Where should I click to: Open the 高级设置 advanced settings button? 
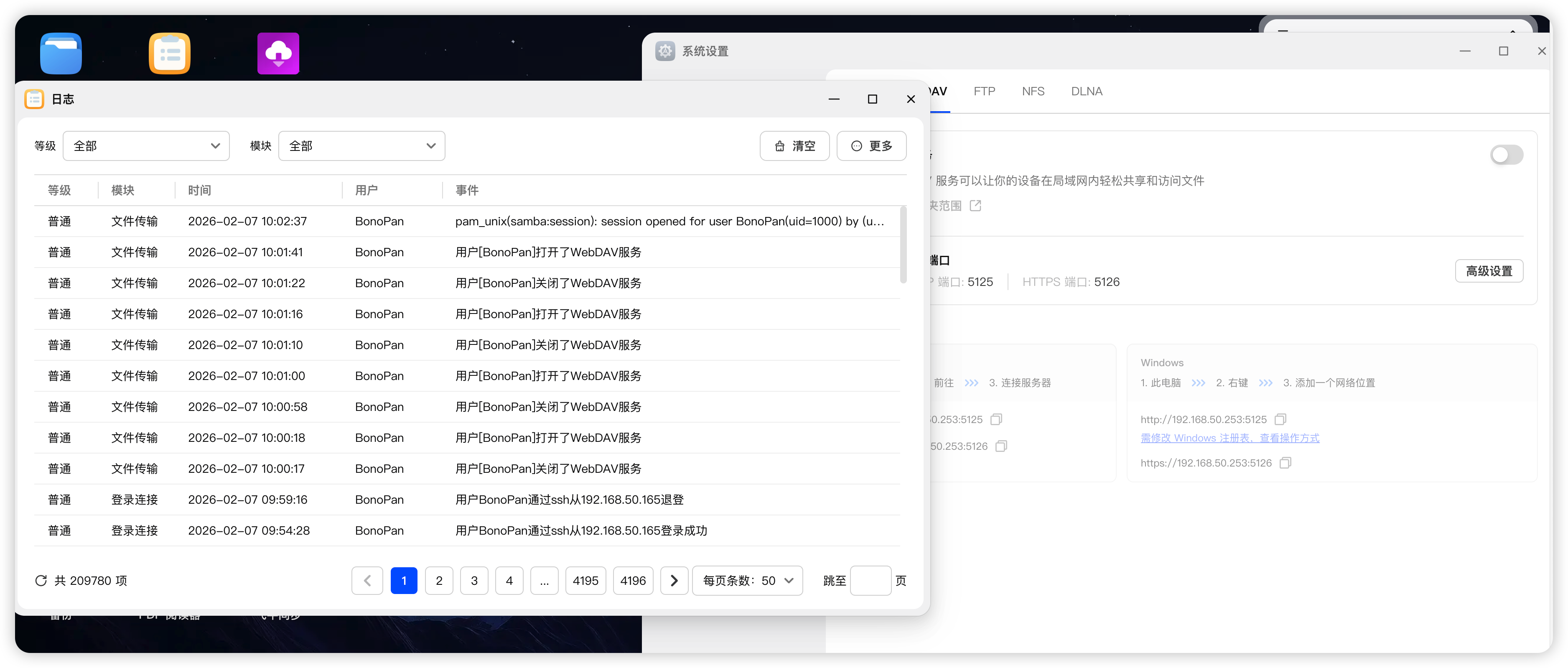point(1488,271)
